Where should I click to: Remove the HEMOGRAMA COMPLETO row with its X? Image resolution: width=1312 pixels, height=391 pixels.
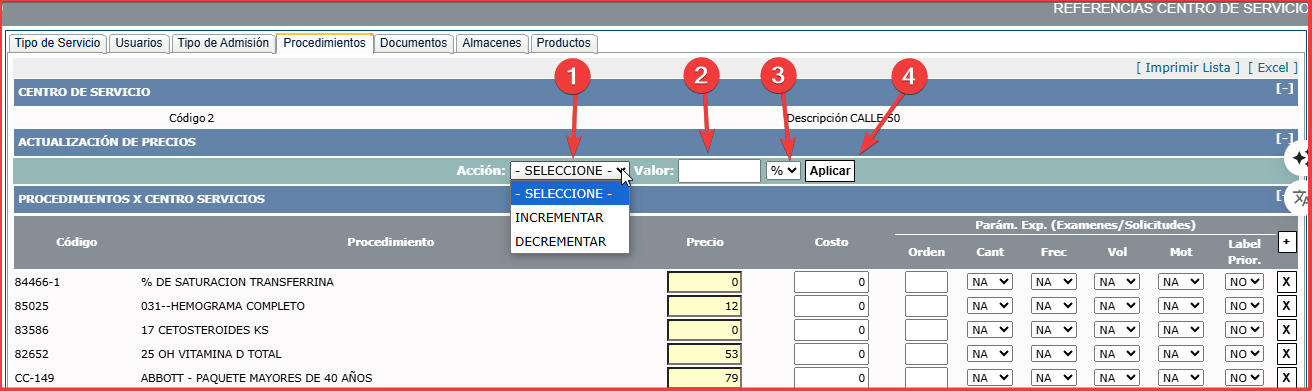(x=1287, y=306)
